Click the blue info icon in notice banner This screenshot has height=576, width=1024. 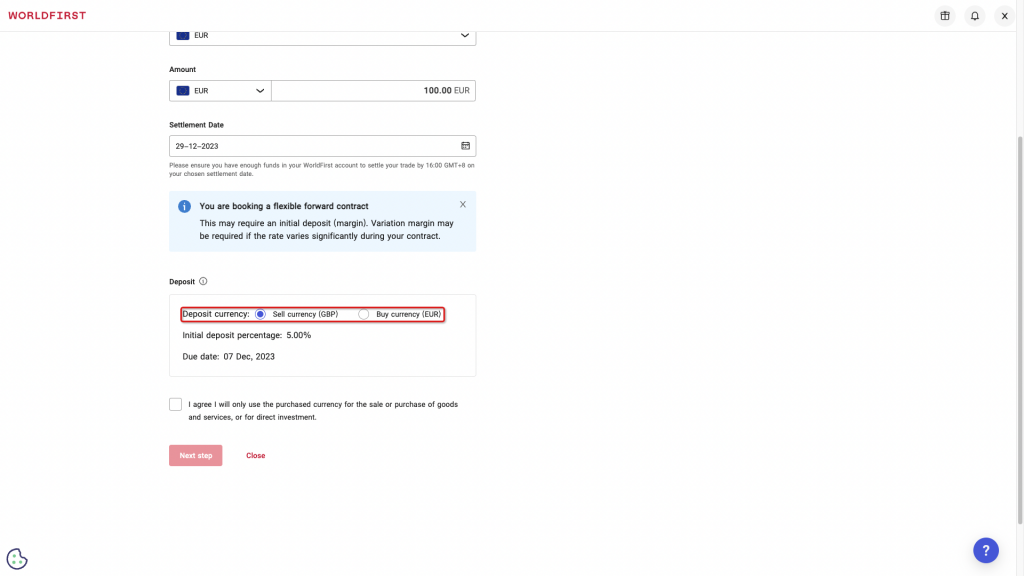[x=184, y=206]
